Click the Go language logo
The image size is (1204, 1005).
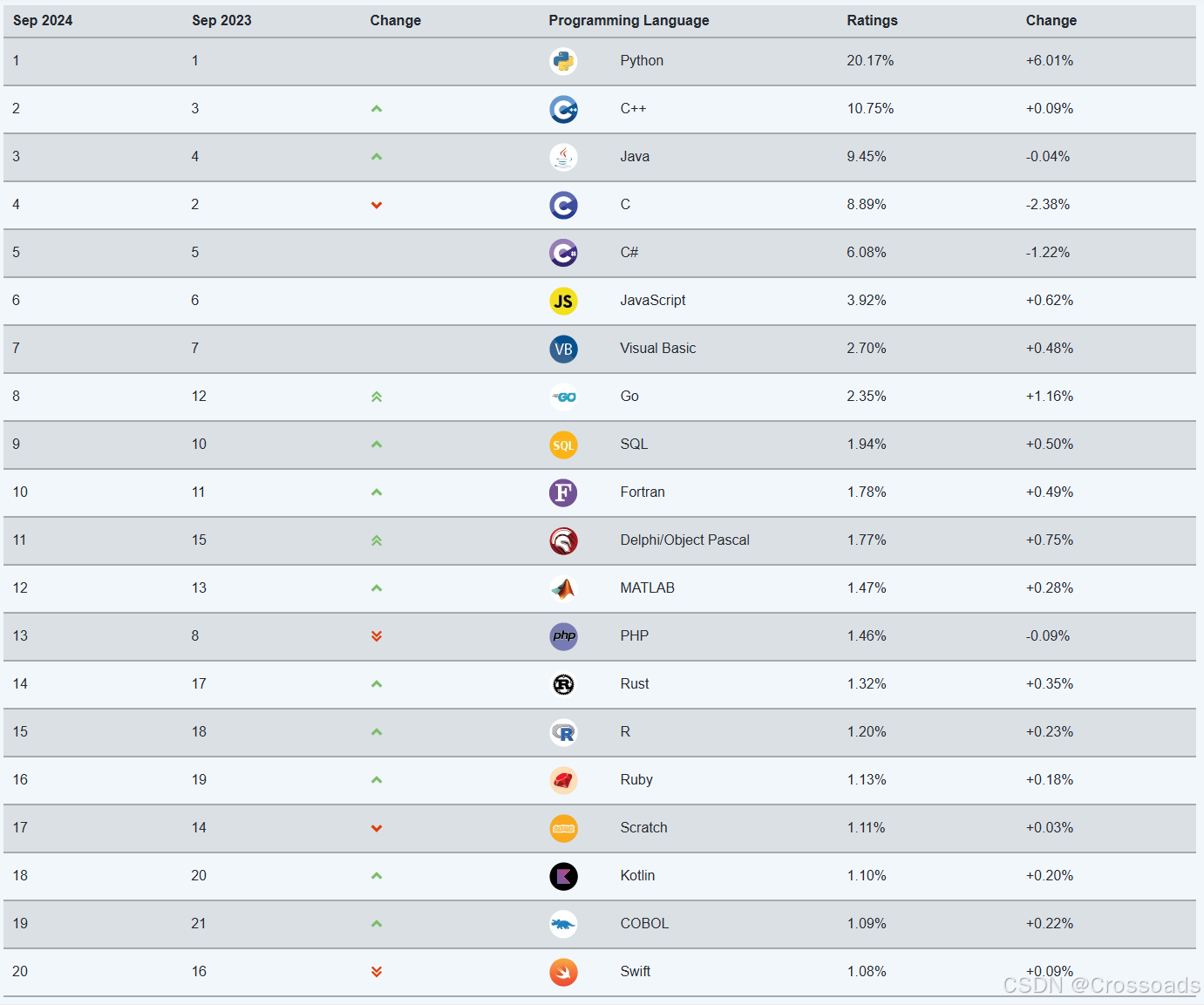[x=563, y=397]
